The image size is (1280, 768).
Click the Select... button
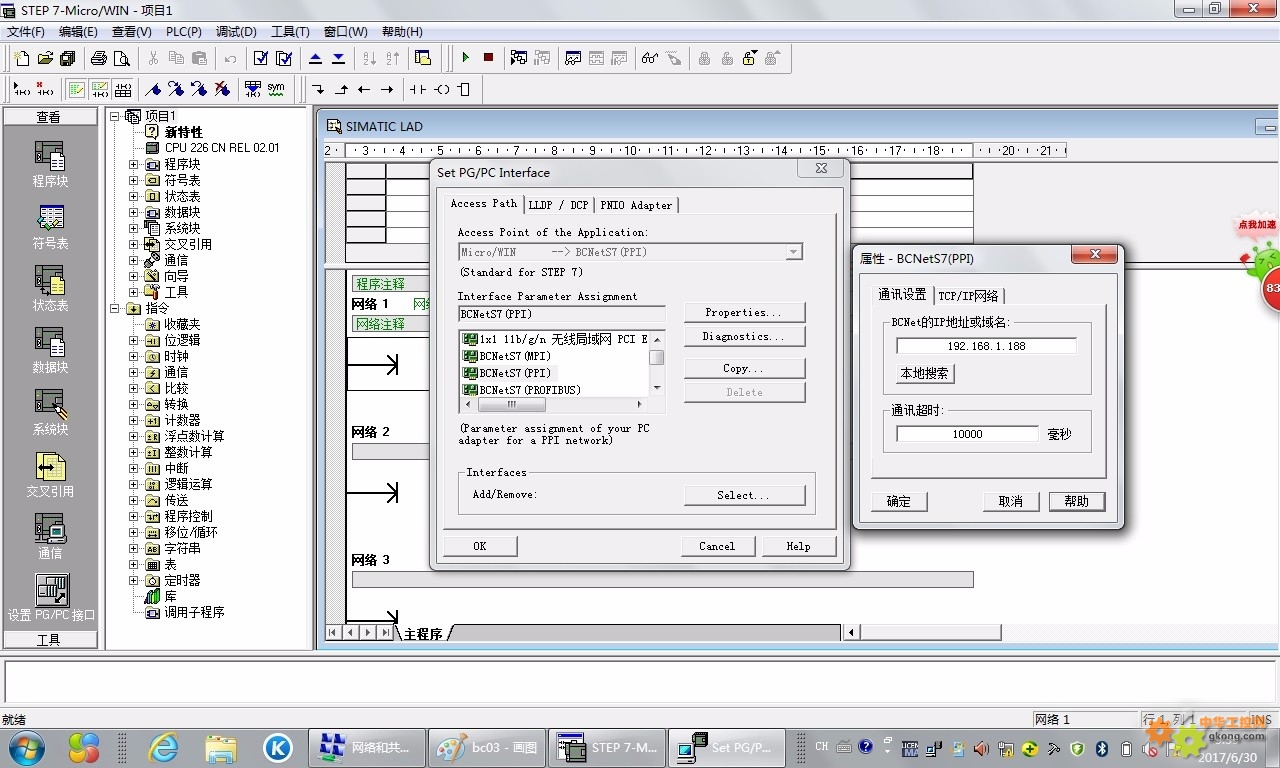tap(744, 495)
